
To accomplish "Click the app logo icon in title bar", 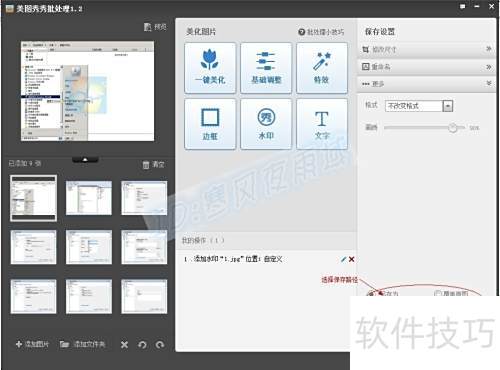I will (10, 9).
